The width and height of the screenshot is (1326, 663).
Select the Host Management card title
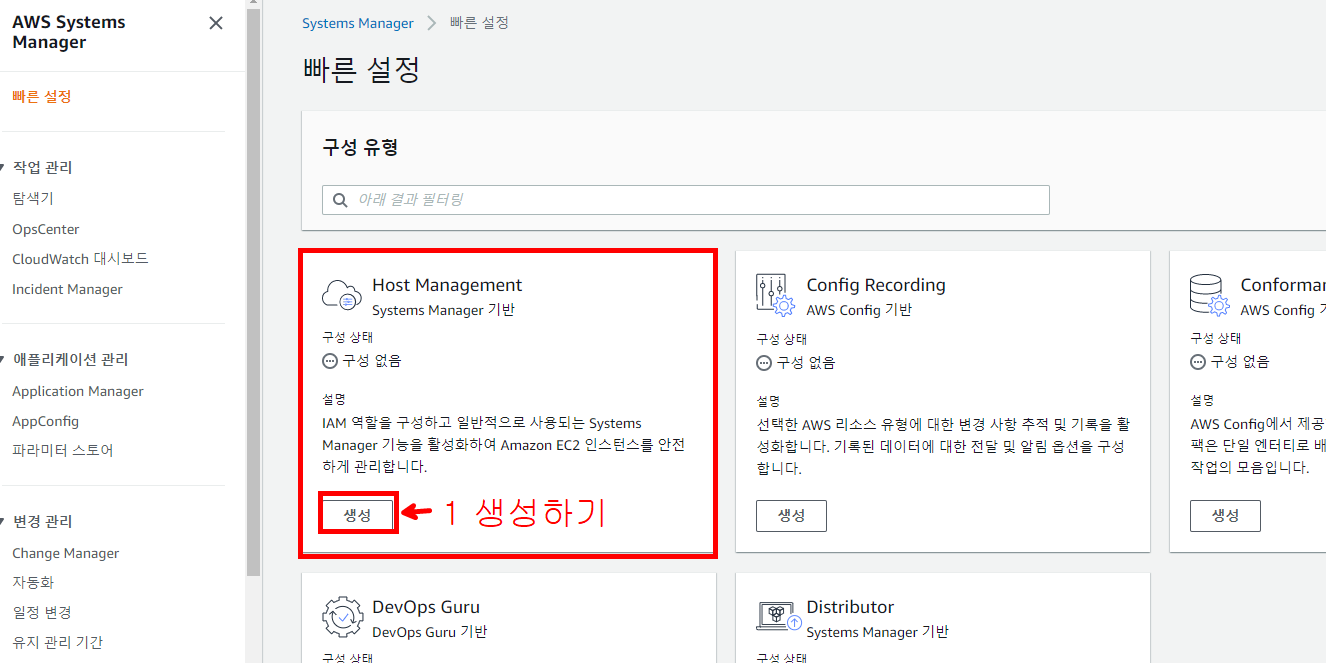click(447, 285)
